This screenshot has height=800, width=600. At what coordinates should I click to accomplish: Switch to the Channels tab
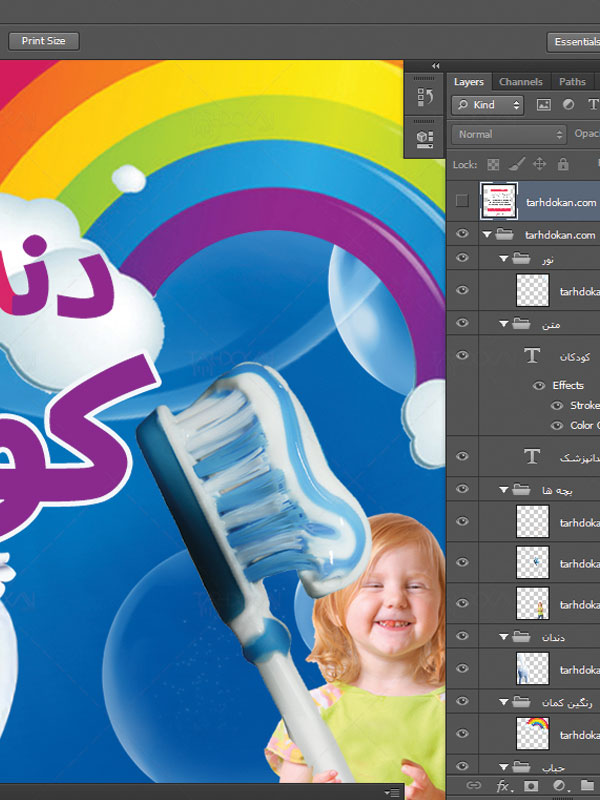(x=520, y=82)
